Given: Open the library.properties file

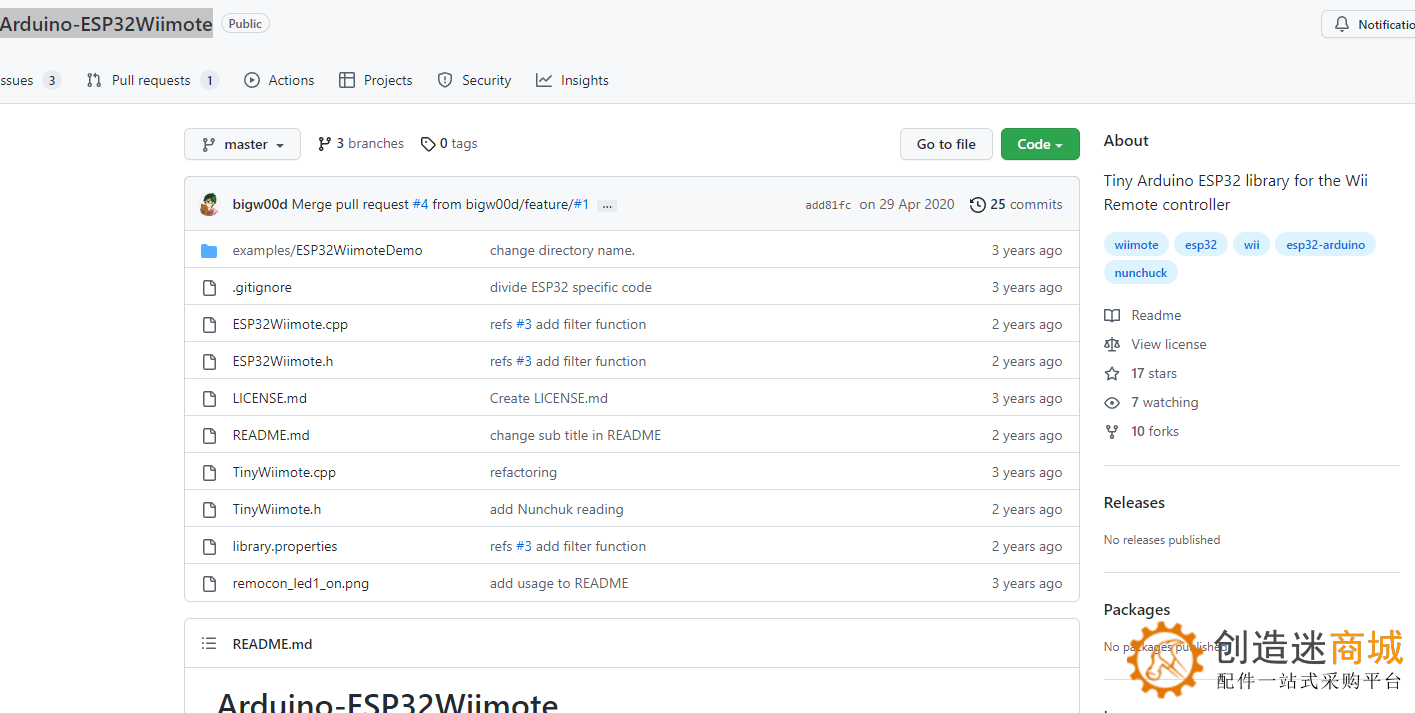Looking at the screenshot, I should click(x=285, y=546).
